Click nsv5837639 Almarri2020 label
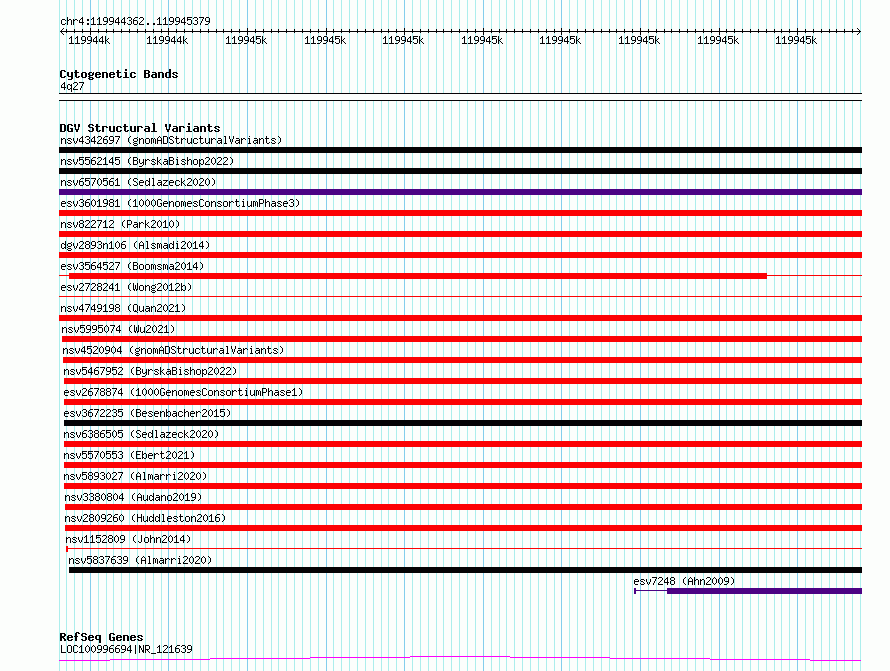Viewport: 890px width, 671px height. 140,560
